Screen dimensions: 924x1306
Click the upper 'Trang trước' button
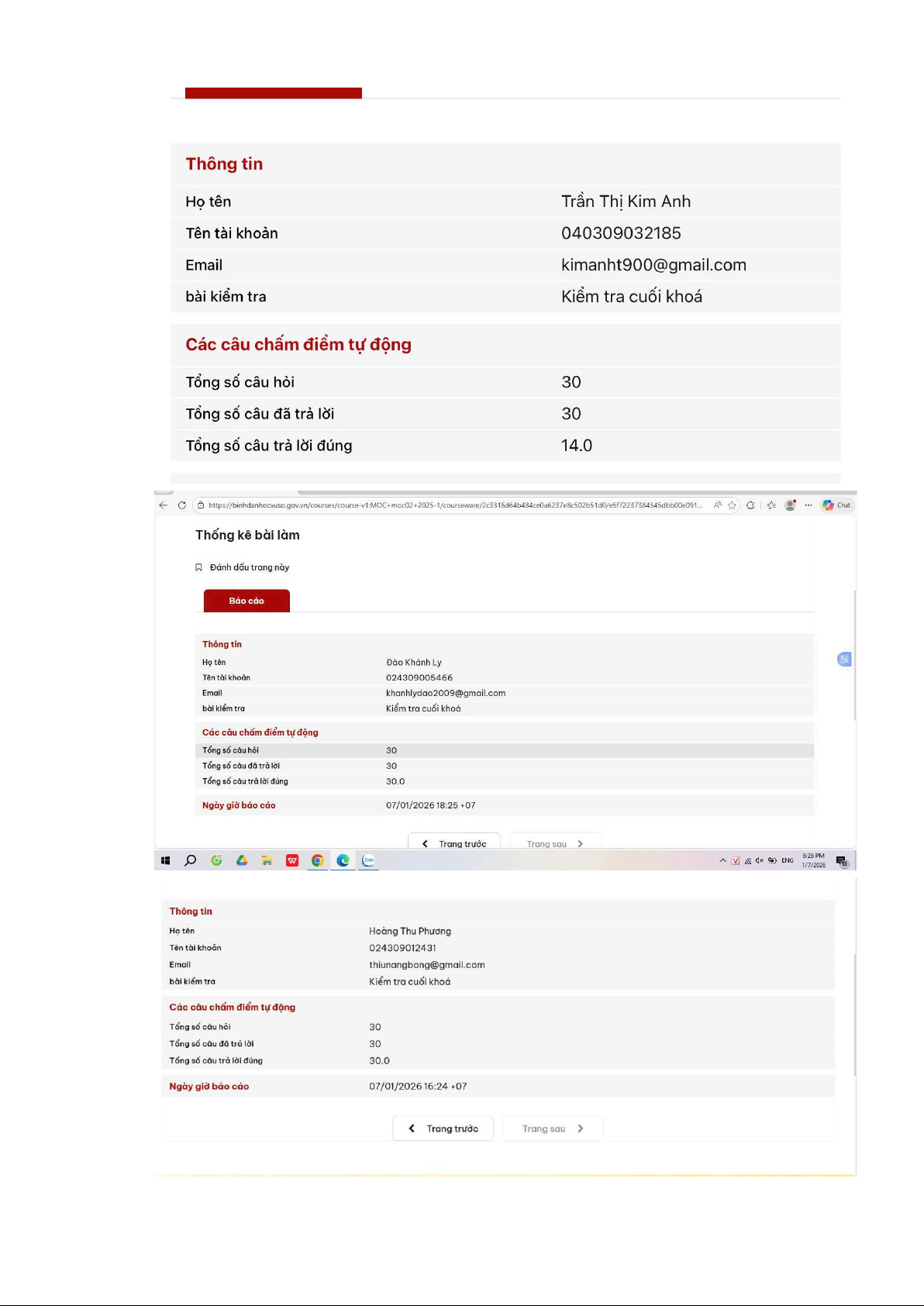tap(454, 843)
